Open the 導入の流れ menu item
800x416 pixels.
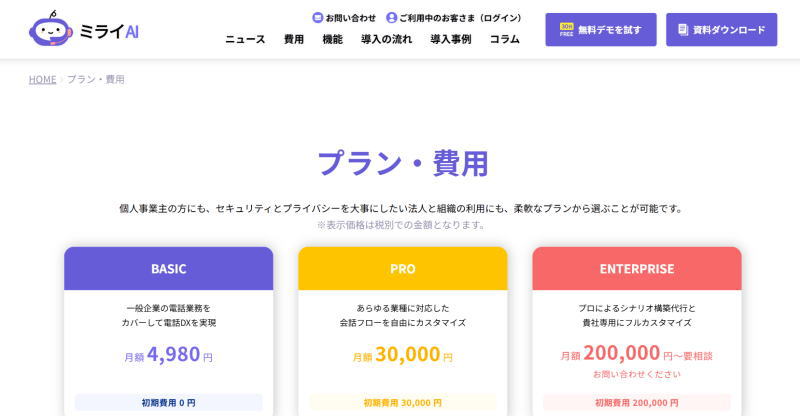pos(386,40)
